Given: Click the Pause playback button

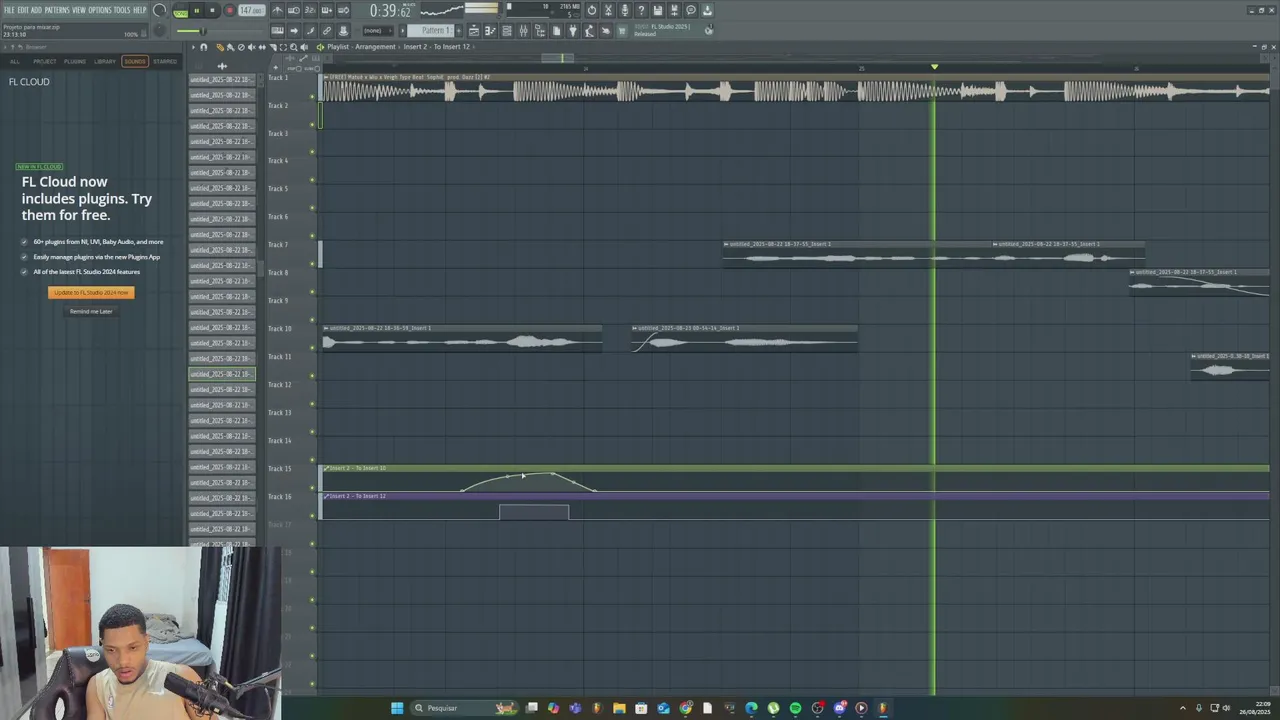Looking at the screenshot, I should click(x=196, y=11).
